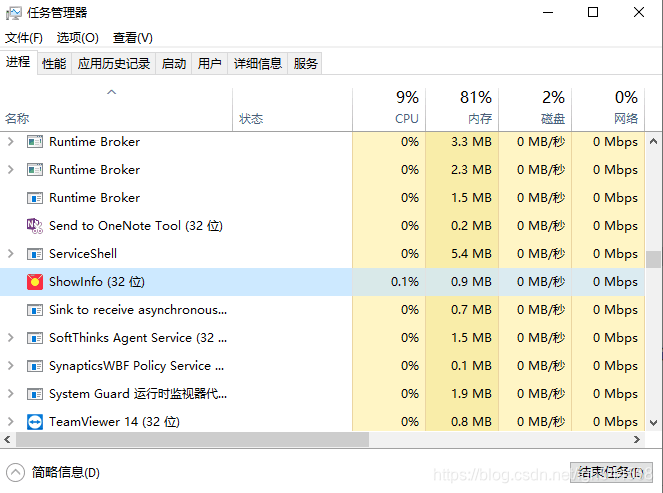Viewport: 663px width, 493px height.
Task: Switch to the 性能 tab
Action: point(54,63)
